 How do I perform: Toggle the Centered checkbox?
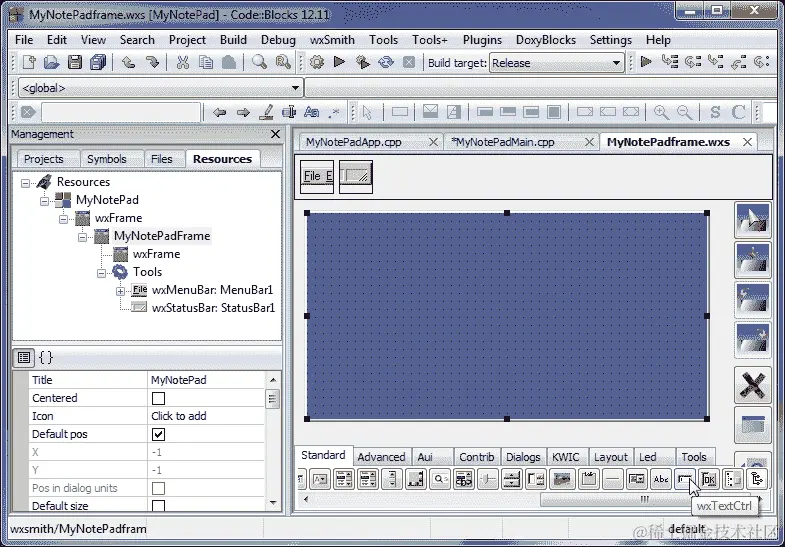point(158,398)
